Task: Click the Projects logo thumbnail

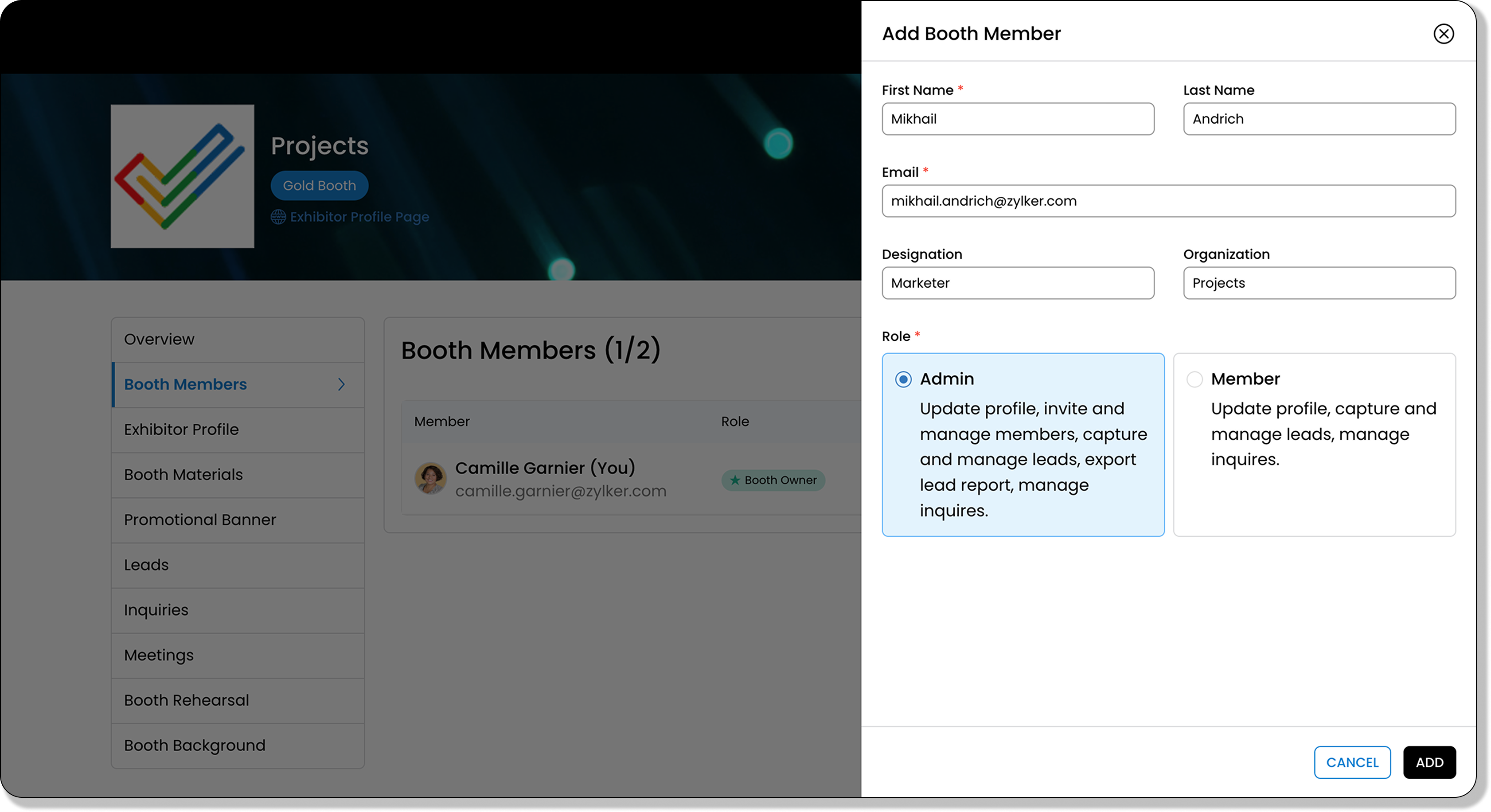Action: click(182, 176)
